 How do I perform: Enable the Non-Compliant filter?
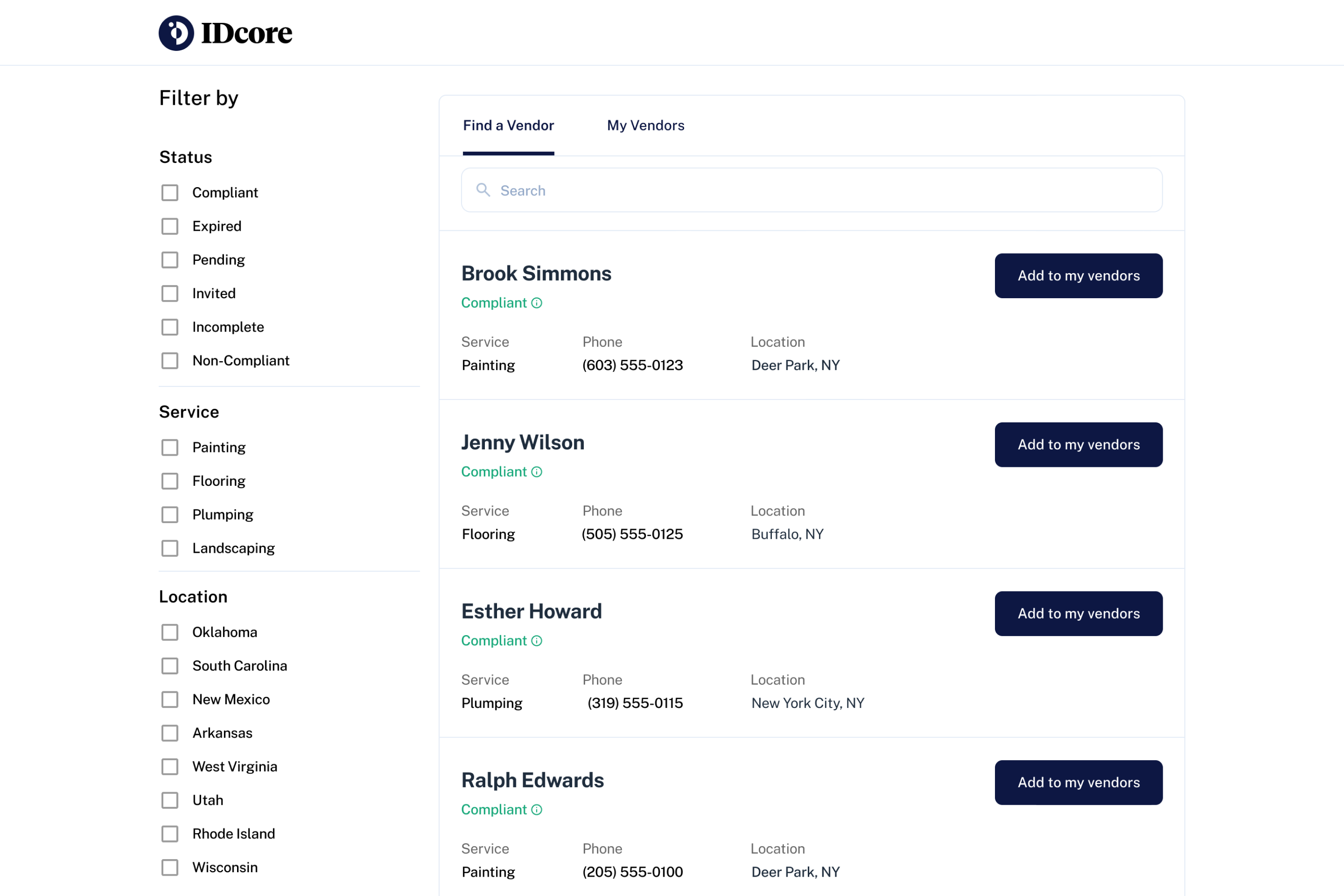point(170,361)
